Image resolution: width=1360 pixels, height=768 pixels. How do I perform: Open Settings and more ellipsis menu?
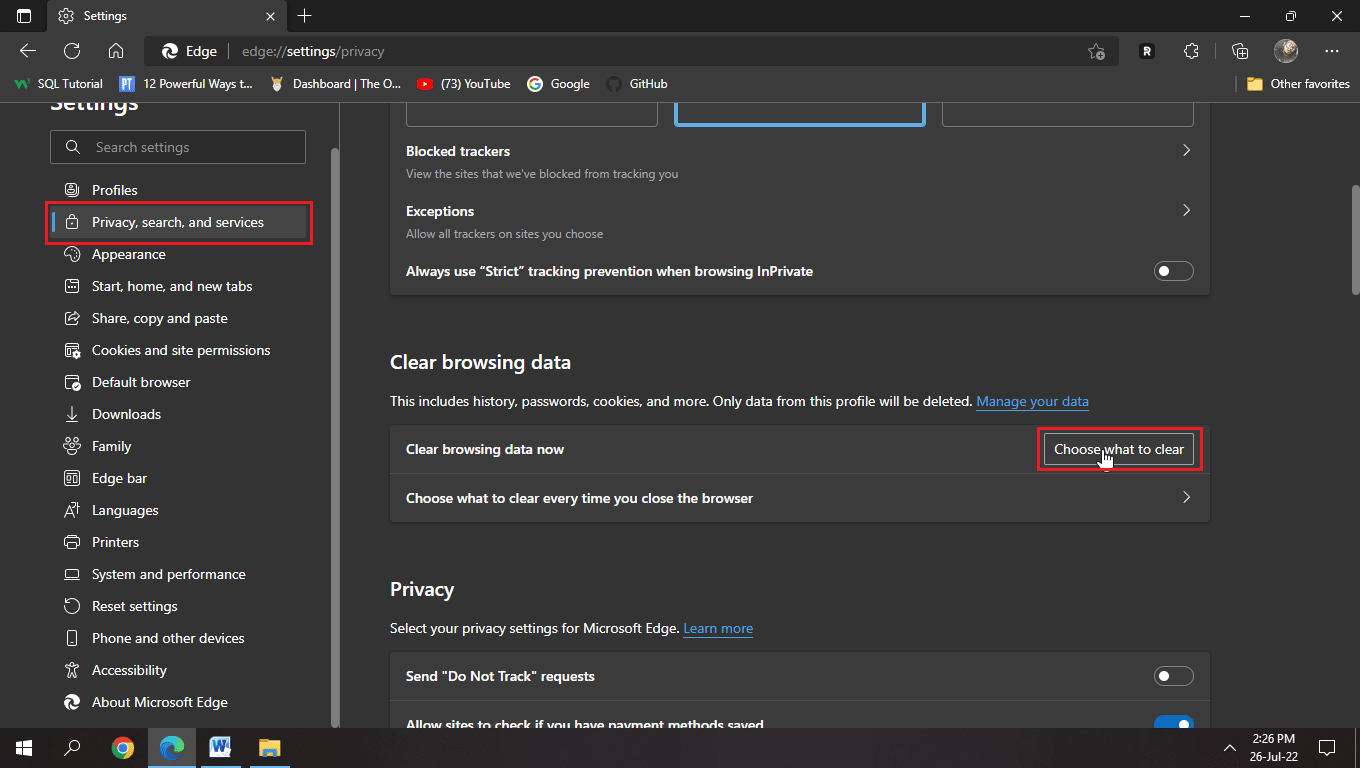coord(1332,51)
